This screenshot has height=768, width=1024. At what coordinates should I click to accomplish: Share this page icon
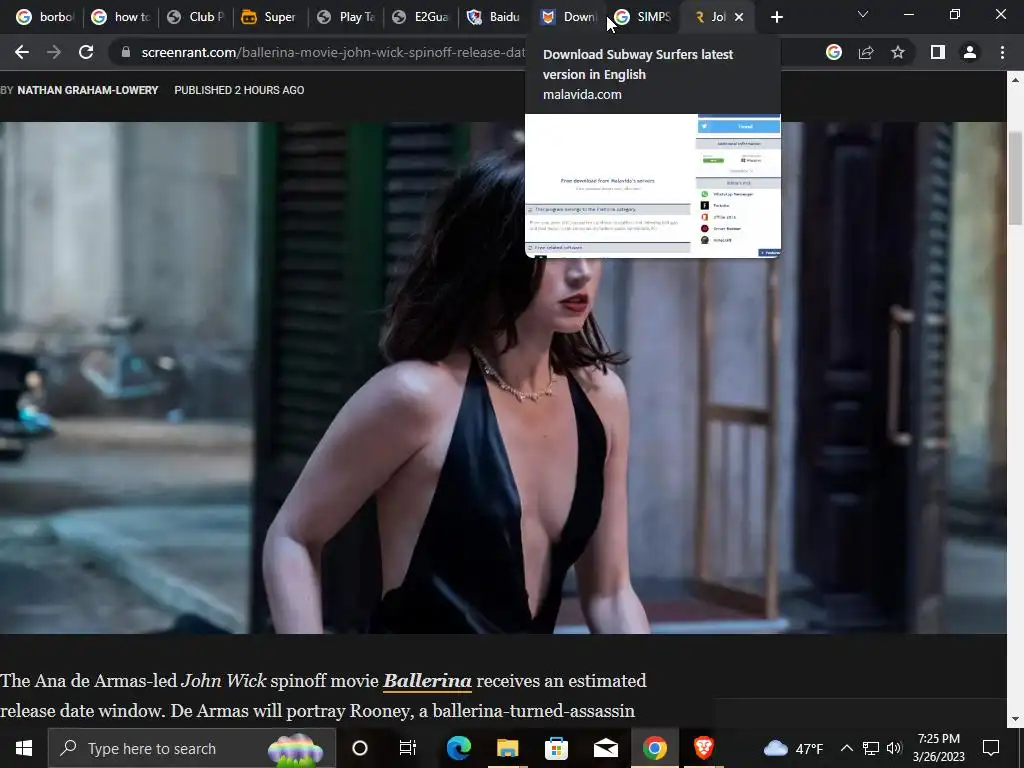866,52
